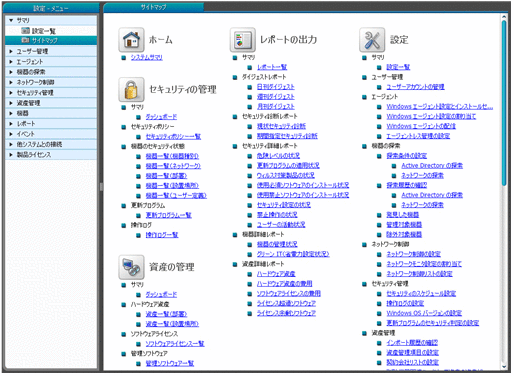
Task: Open the 機器一覧(ネットワーク) link
Action: (x=173, y=166)
